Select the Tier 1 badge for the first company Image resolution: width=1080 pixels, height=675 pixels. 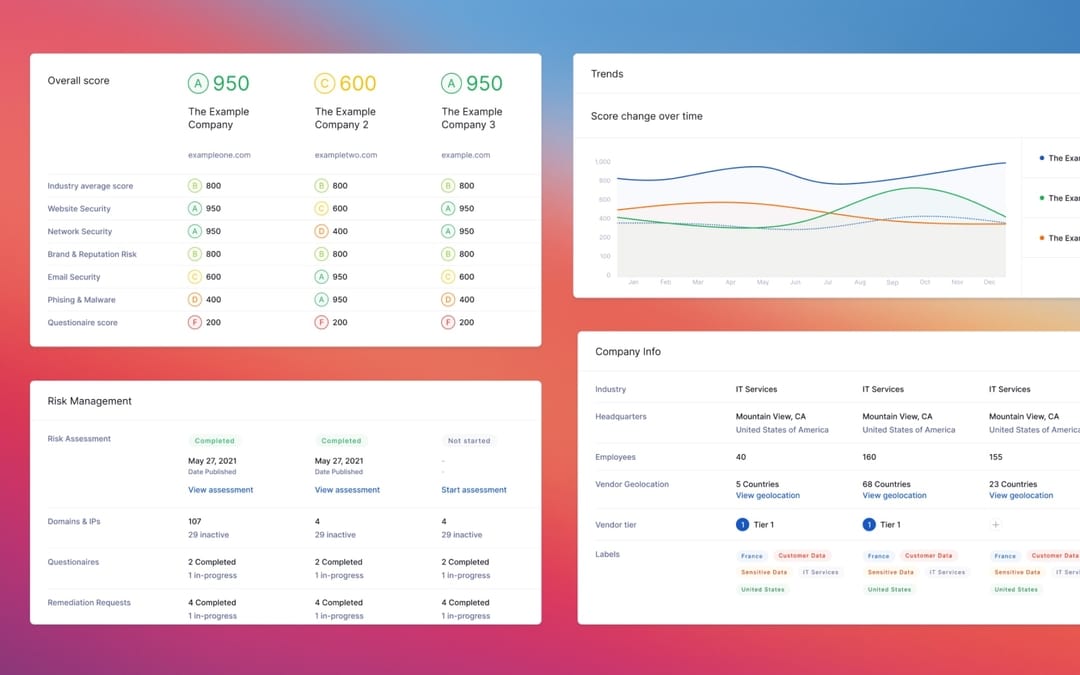741,523
